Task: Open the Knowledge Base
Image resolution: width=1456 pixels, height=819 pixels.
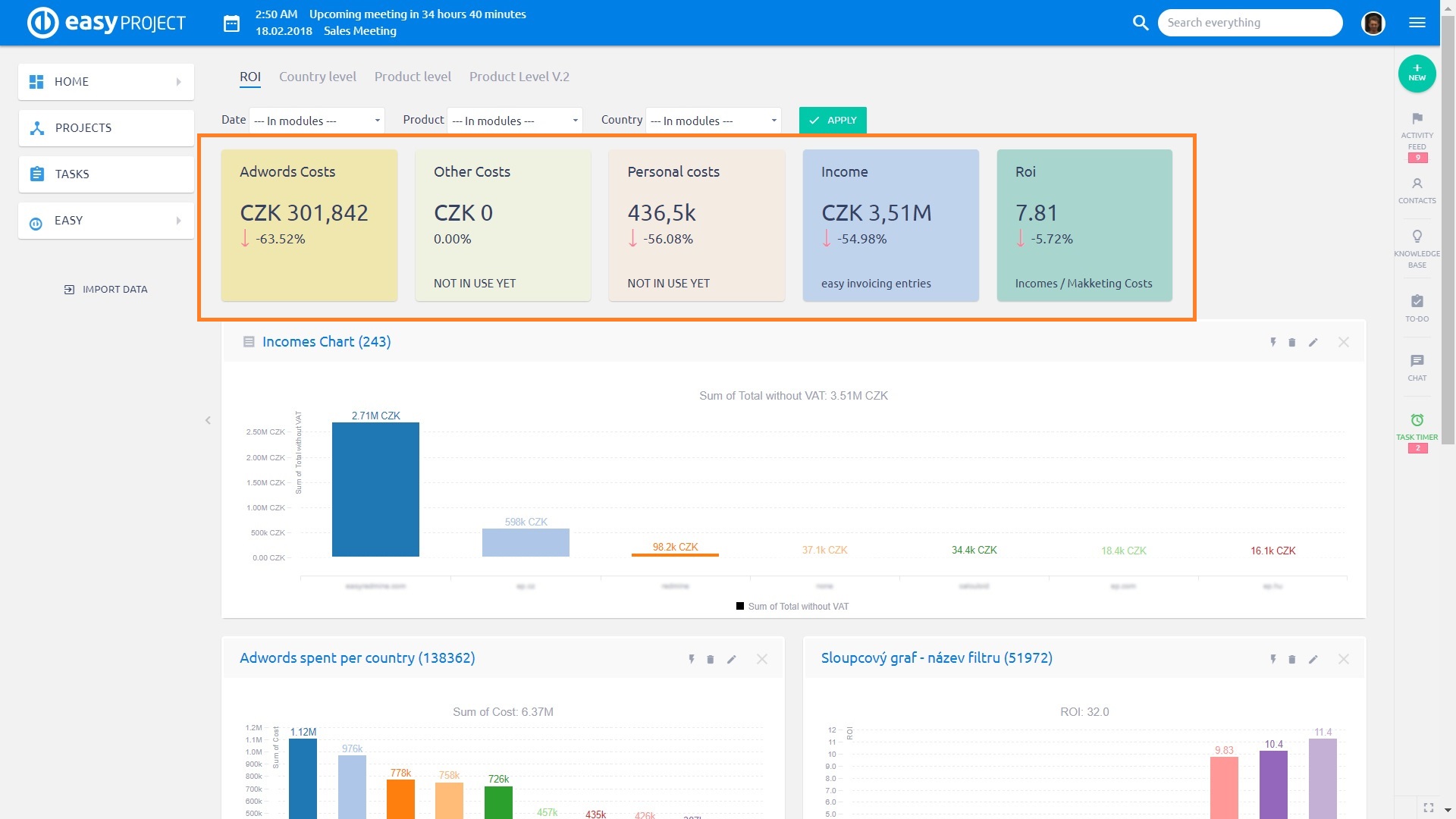Action: coord(1417,246)
